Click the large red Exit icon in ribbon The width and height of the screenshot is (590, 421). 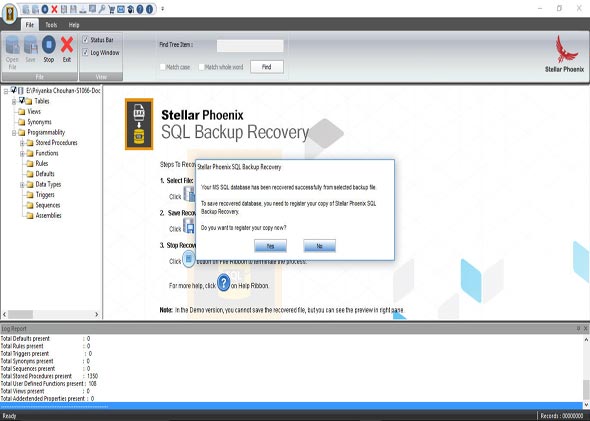tap(67, 45)
